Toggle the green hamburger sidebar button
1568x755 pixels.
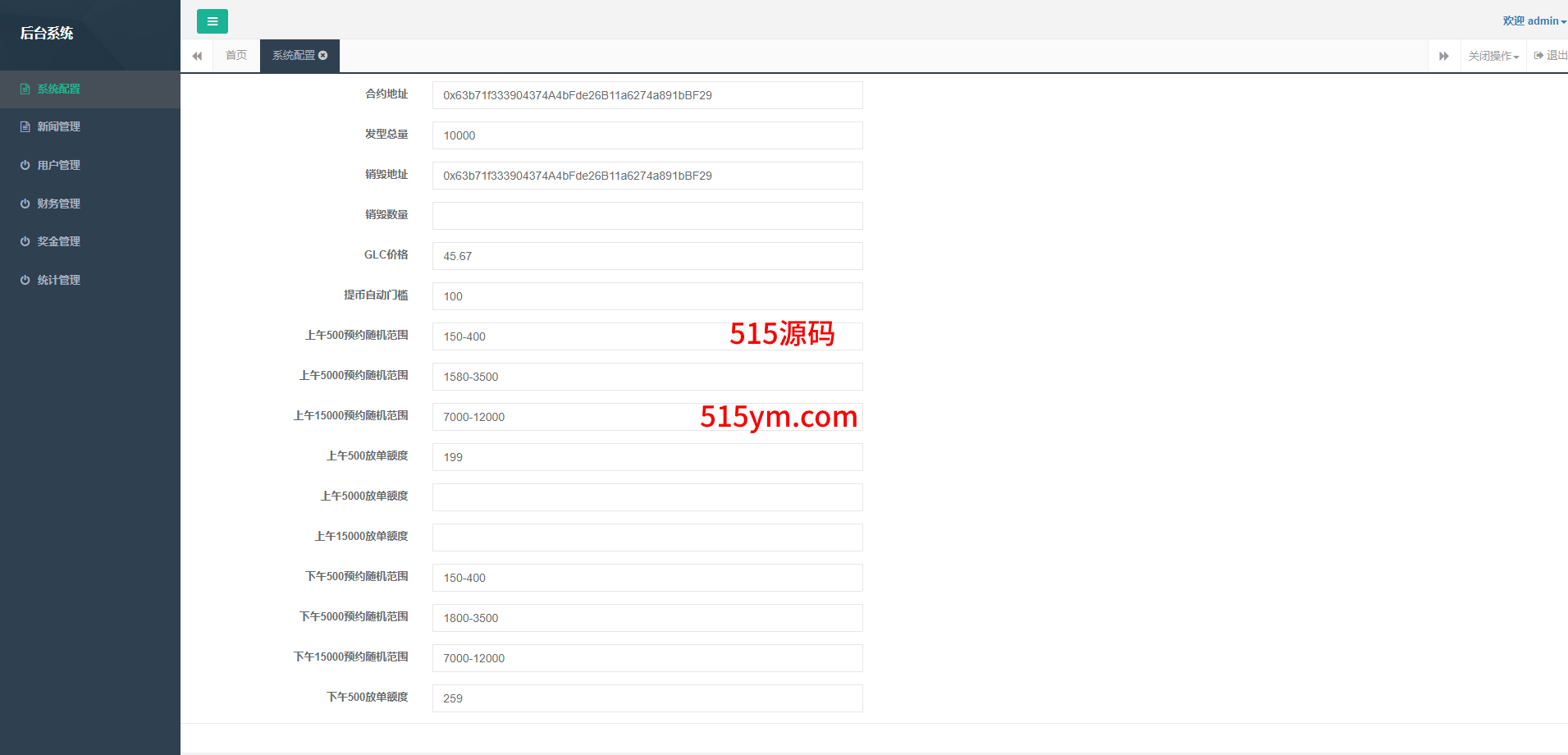[x=212, y=21]
